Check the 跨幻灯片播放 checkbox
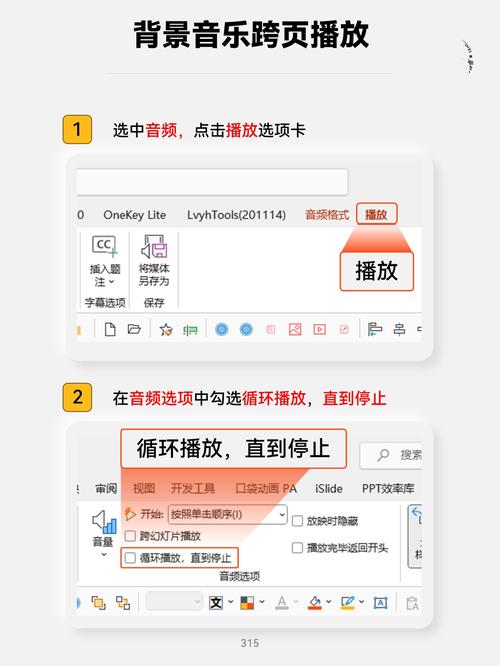Screen dimensions: 500x666 130,536
